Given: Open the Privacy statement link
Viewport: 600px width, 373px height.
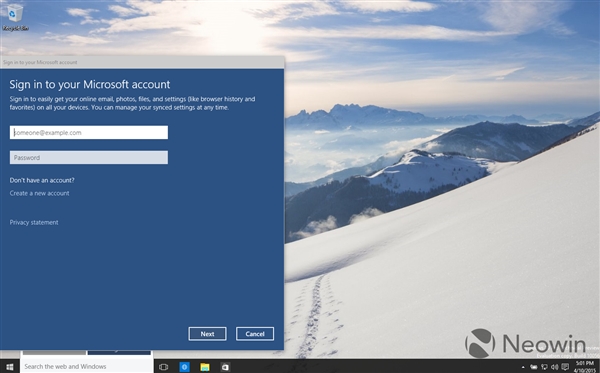Looking at the screenshot, I should point(34,222).
